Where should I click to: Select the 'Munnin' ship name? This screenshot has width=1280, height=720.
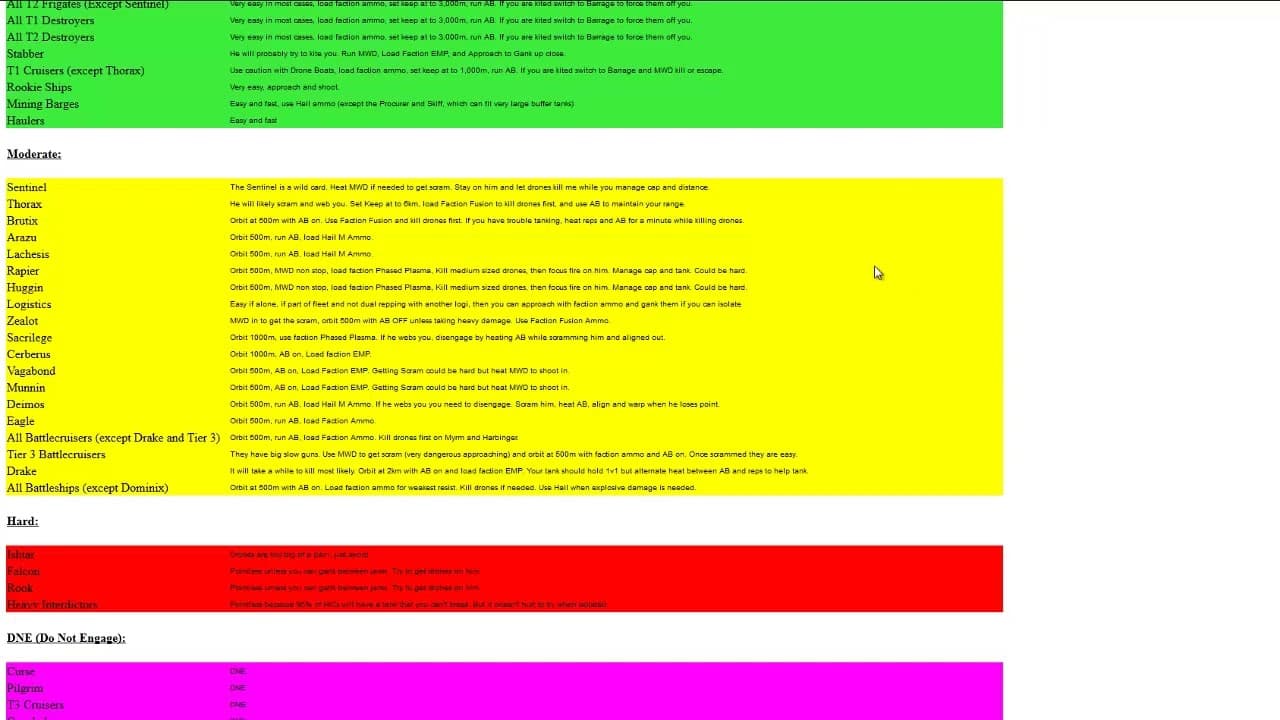(26, 387)
